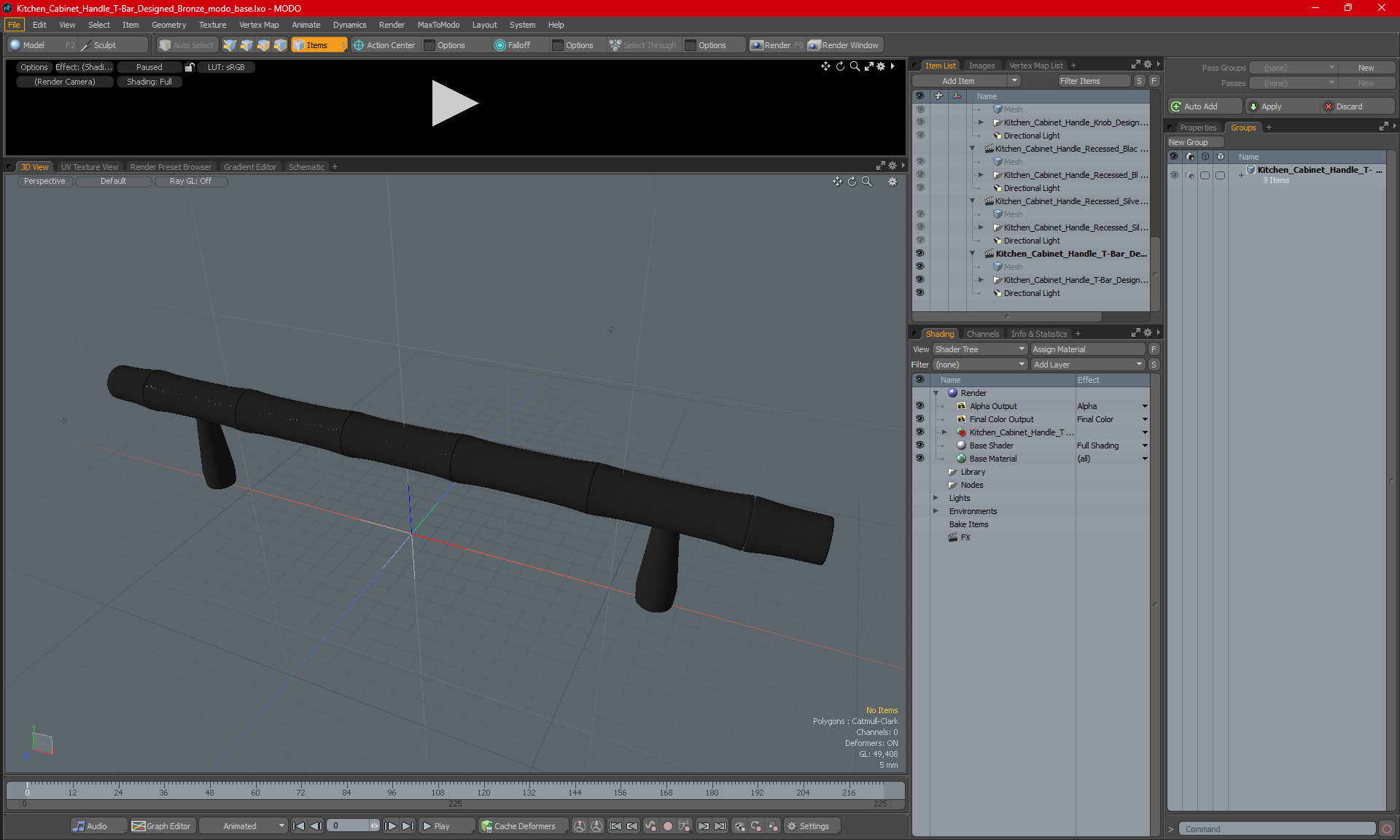
Task: Click 3D viewport rotate view icon
Action: 852,182
